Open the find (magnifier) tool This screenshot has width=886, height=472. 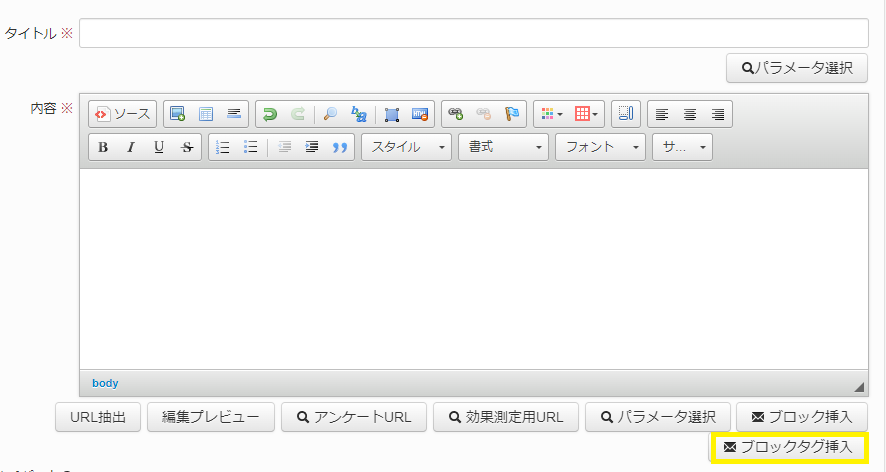click(x=330, y=114)
